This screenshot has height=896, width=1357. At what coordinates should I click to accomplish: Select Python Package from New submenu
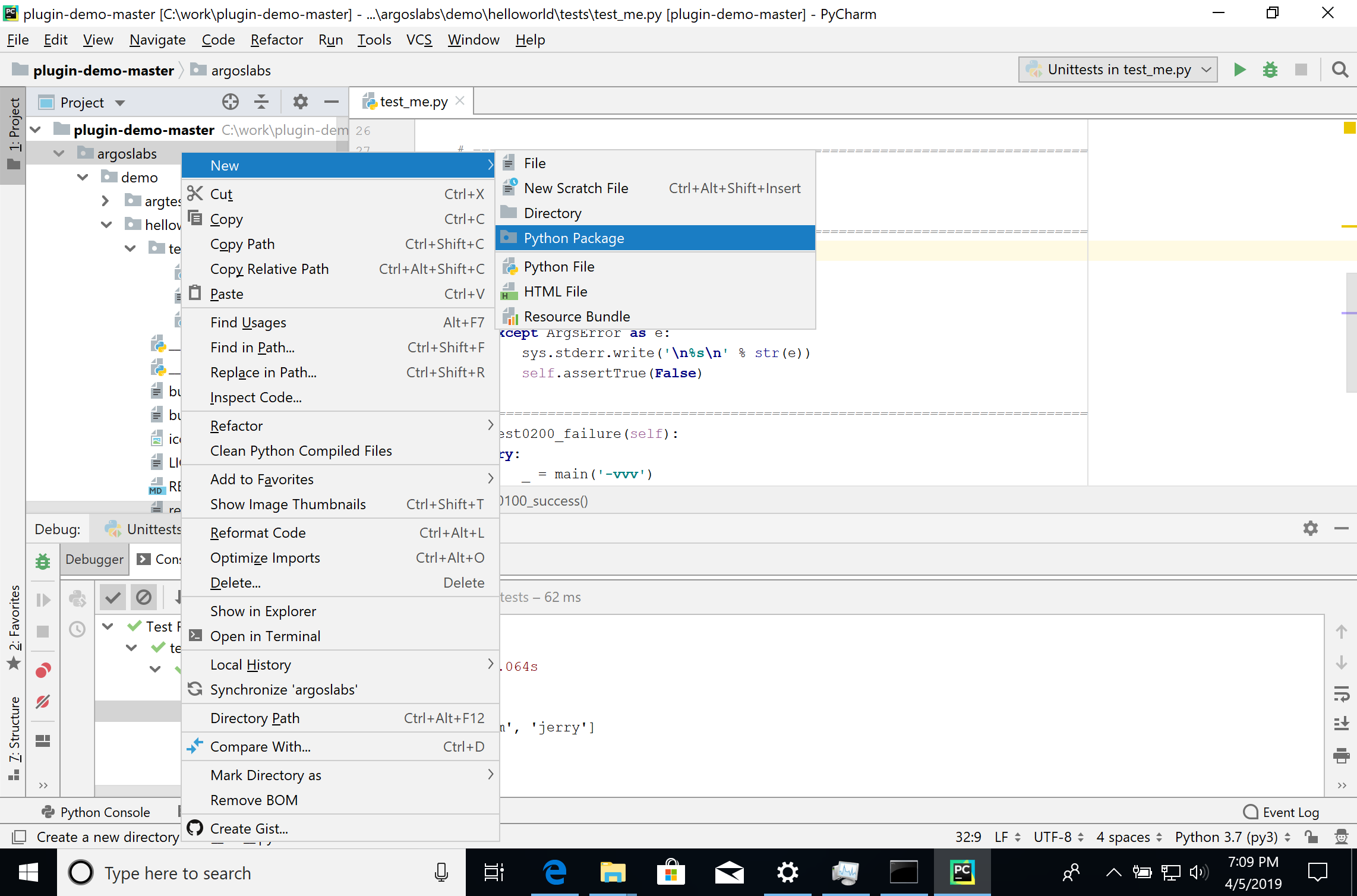click(655, 238)
